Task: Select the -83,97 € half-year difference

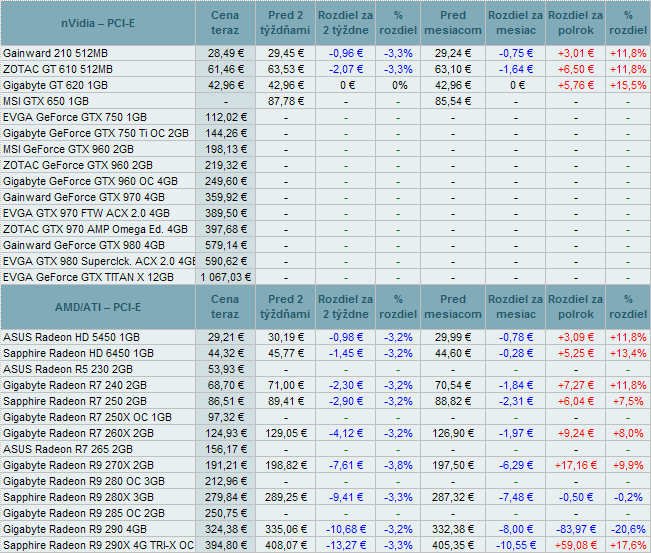Action: coord(576,529)
